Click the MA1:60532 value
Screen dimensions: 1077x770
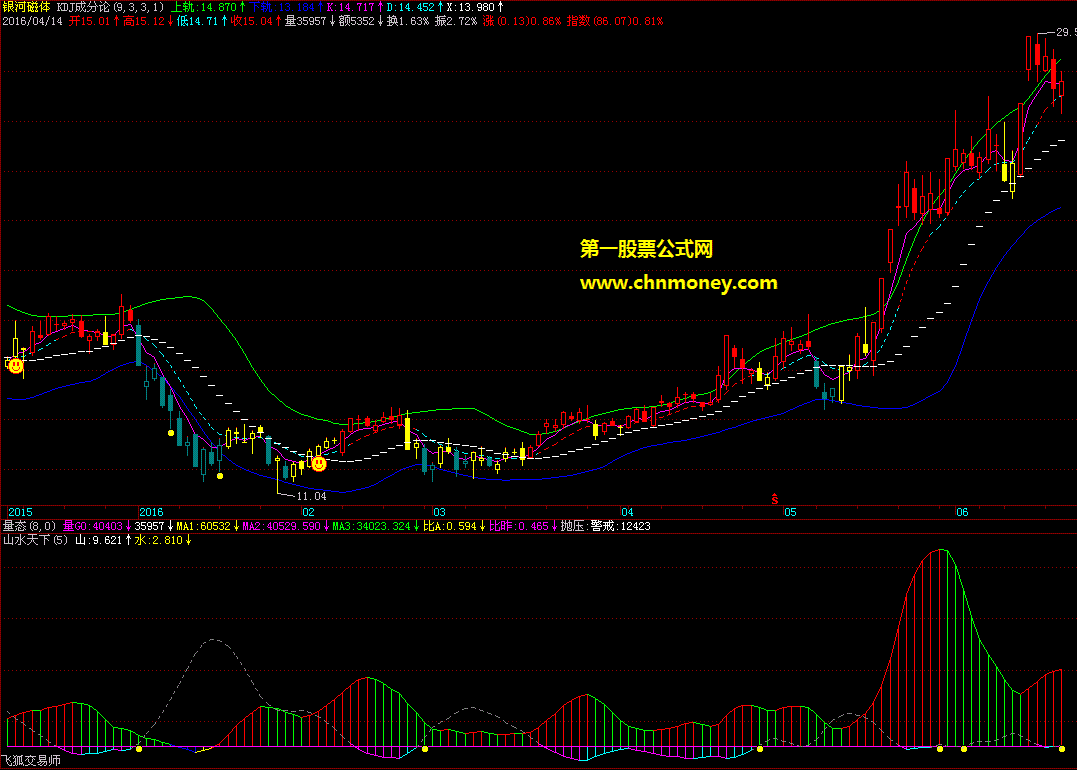click(203, 526)
